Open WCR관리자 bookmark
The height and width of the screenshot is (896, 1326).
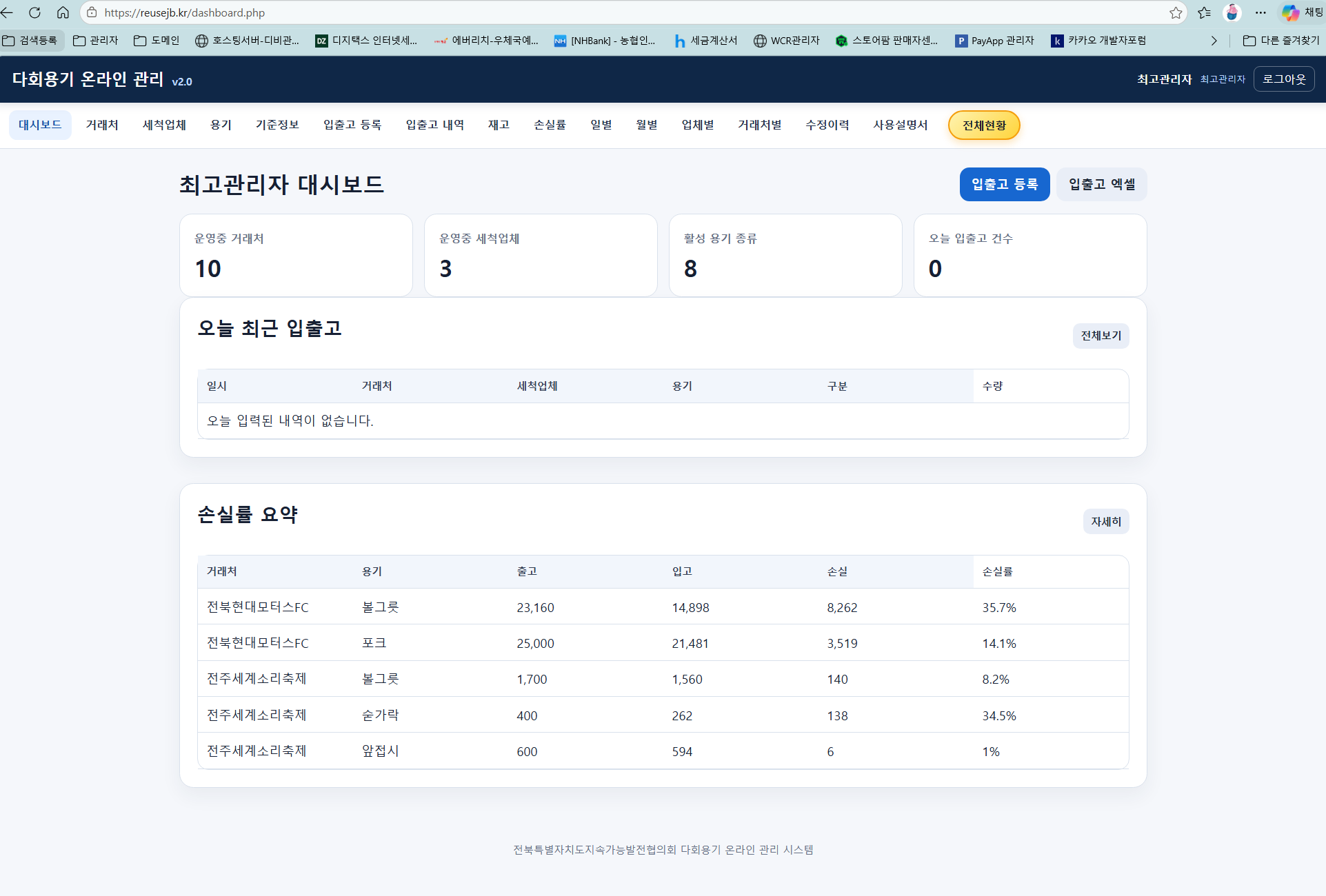(787, 41)
